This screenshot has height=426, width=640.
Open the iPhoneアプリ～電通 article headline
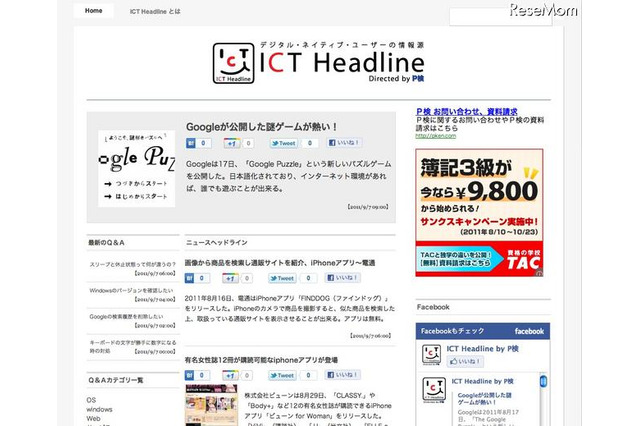point(280,263)
